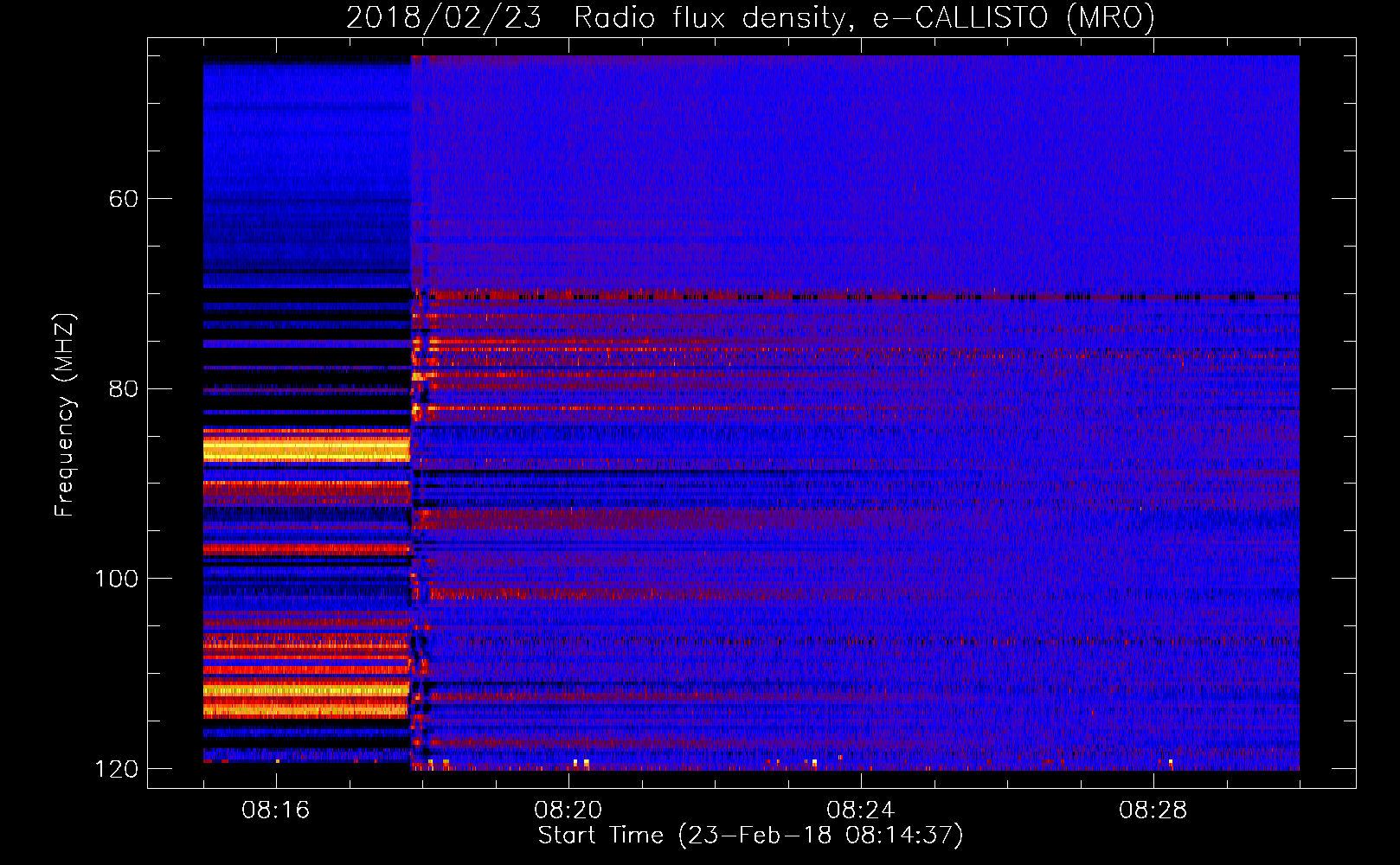Click the '80' frequency tick label
1400x865 pixels.
pos(124,389)
